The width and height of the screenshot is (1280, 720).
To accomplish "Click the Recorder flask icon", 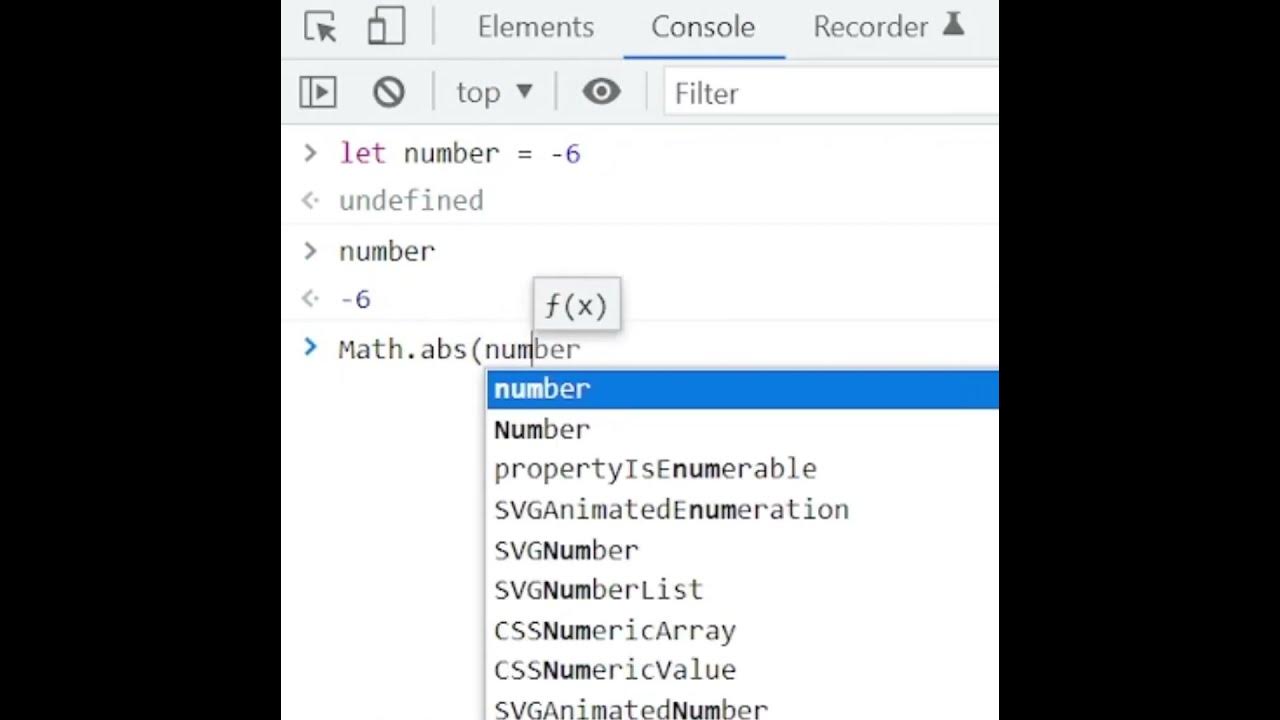I will pyautogui.click(x=953, y=26).
